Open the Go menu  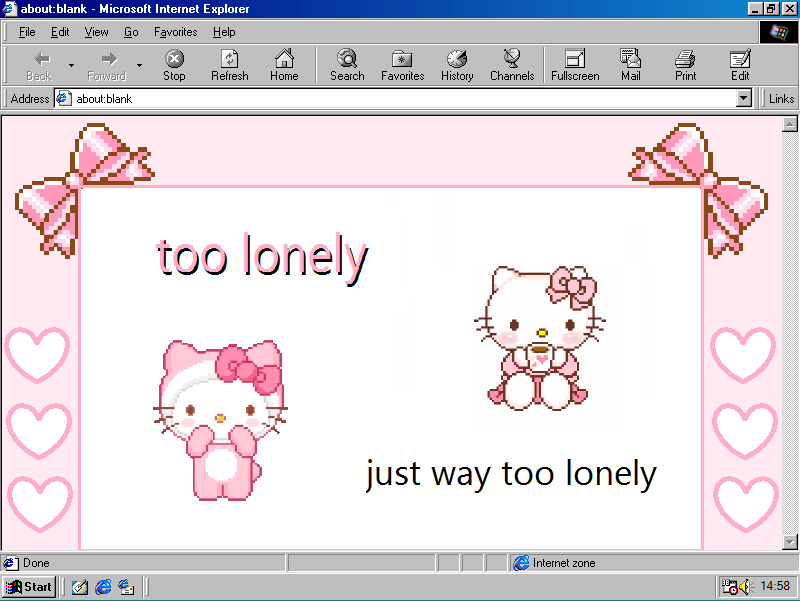[131, 32]
